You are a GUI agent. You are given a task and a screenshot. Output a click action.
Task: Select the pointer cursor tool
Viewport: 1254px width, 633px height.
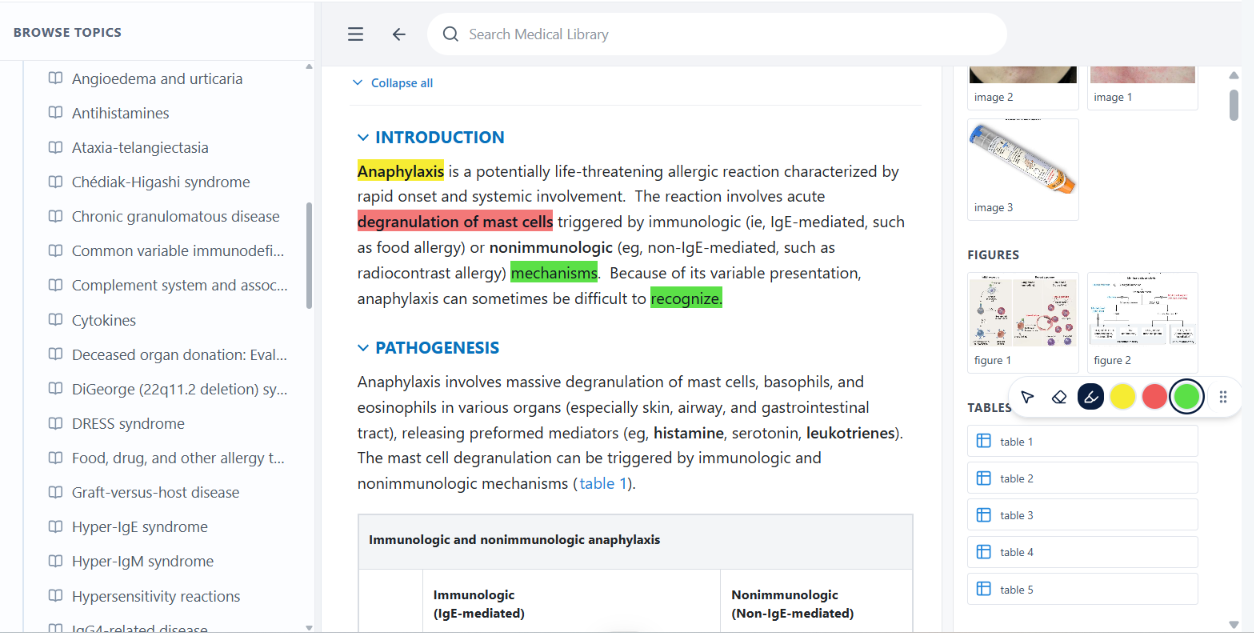point(1027,397)
